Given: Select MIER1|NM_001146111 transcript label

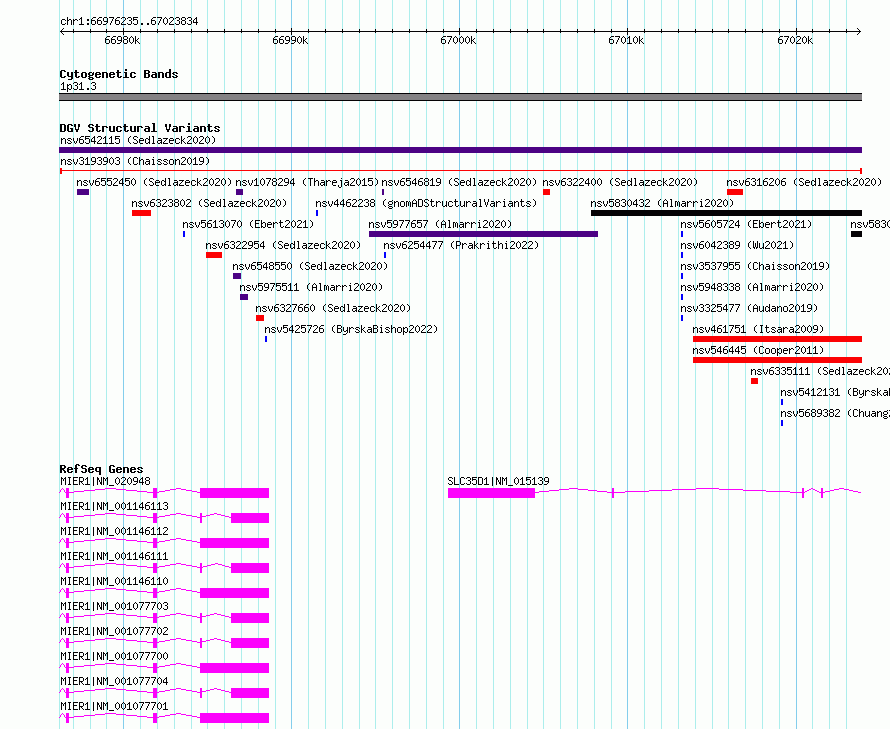Looking at the screenshot, I should pos(114,556).
